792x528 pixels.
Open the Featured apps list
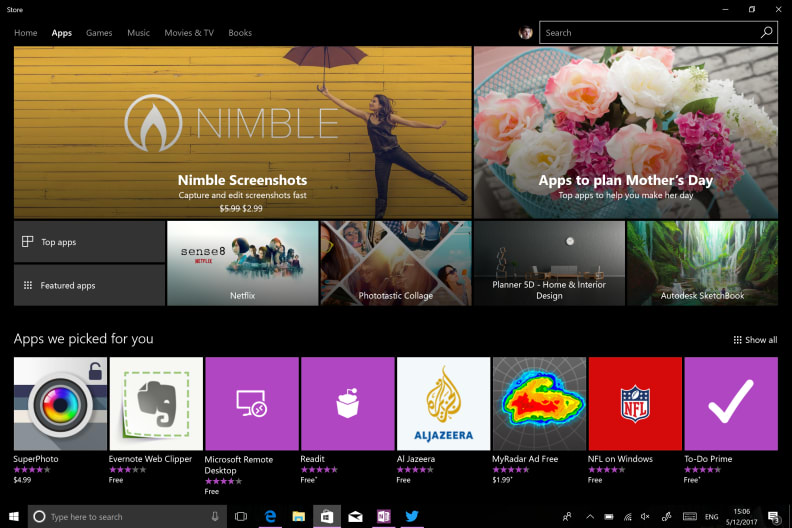89,285
